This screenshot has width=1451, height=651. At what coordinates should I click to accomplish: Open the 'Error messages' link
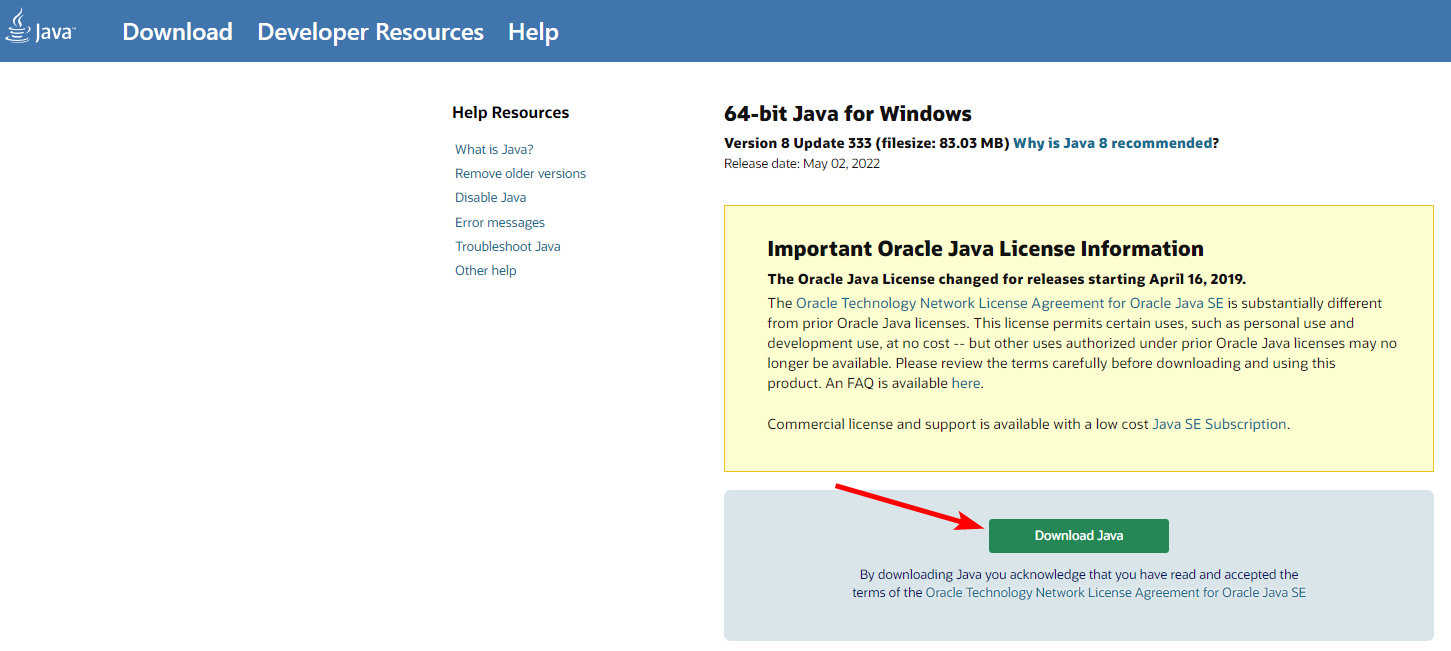(x=500, y=222)
